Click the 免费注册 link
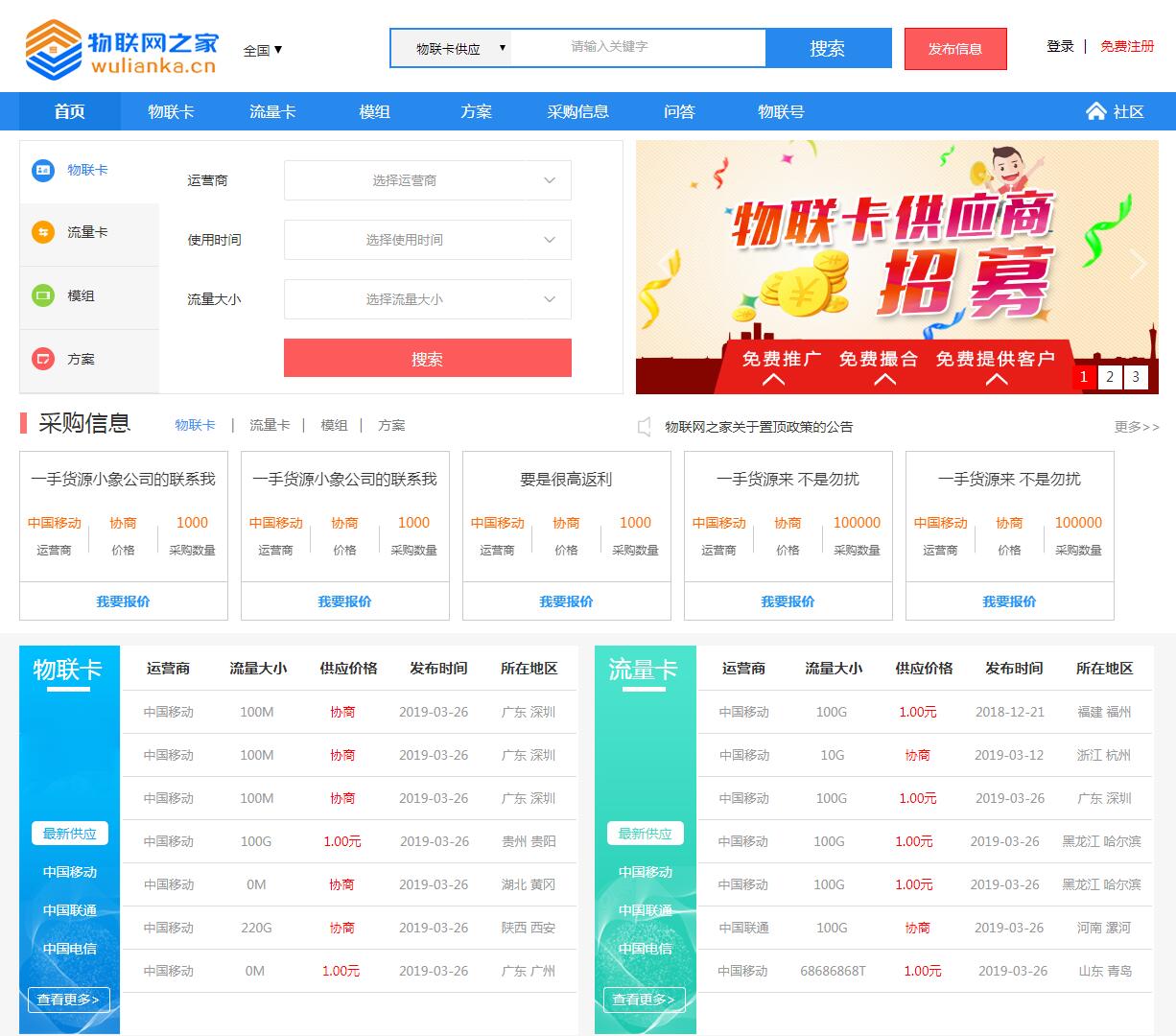This screenshot has width=1176, height=1036. pyautogui.click(x=1127, y=46)
